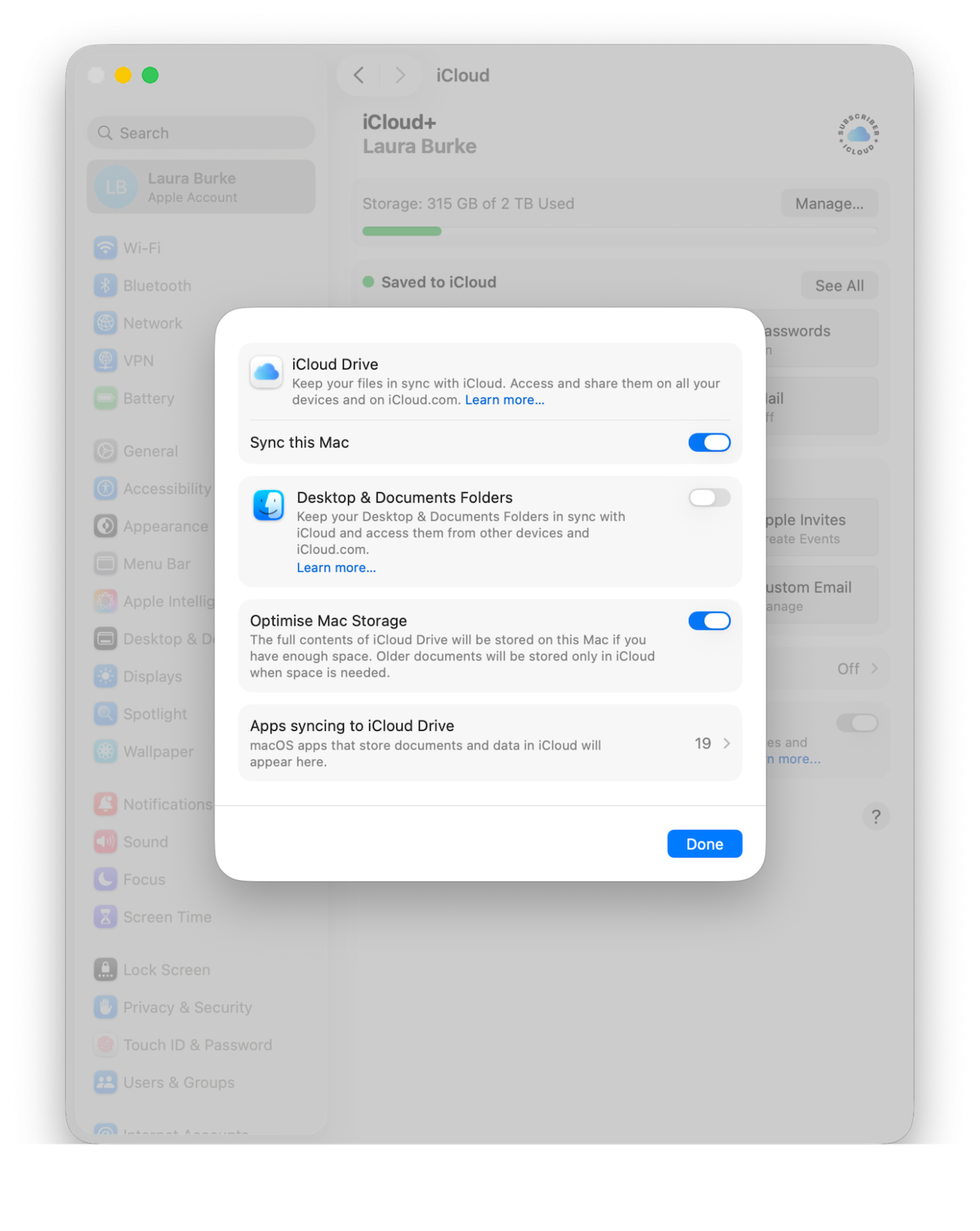Click the Wi-Fi icon in sidebar
980x1231 pixels.
105,248
